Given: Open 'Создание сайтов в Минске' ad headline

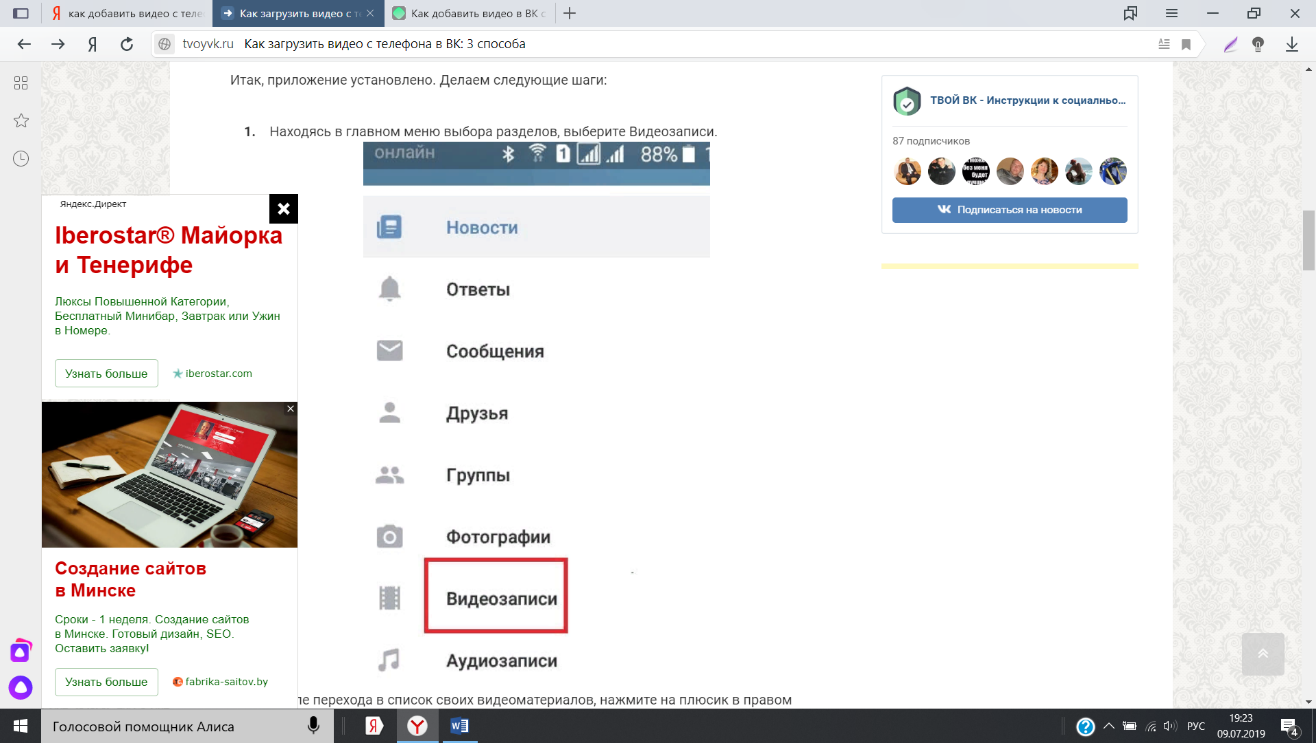Looking at the screenshot, I should pos(131,579).
